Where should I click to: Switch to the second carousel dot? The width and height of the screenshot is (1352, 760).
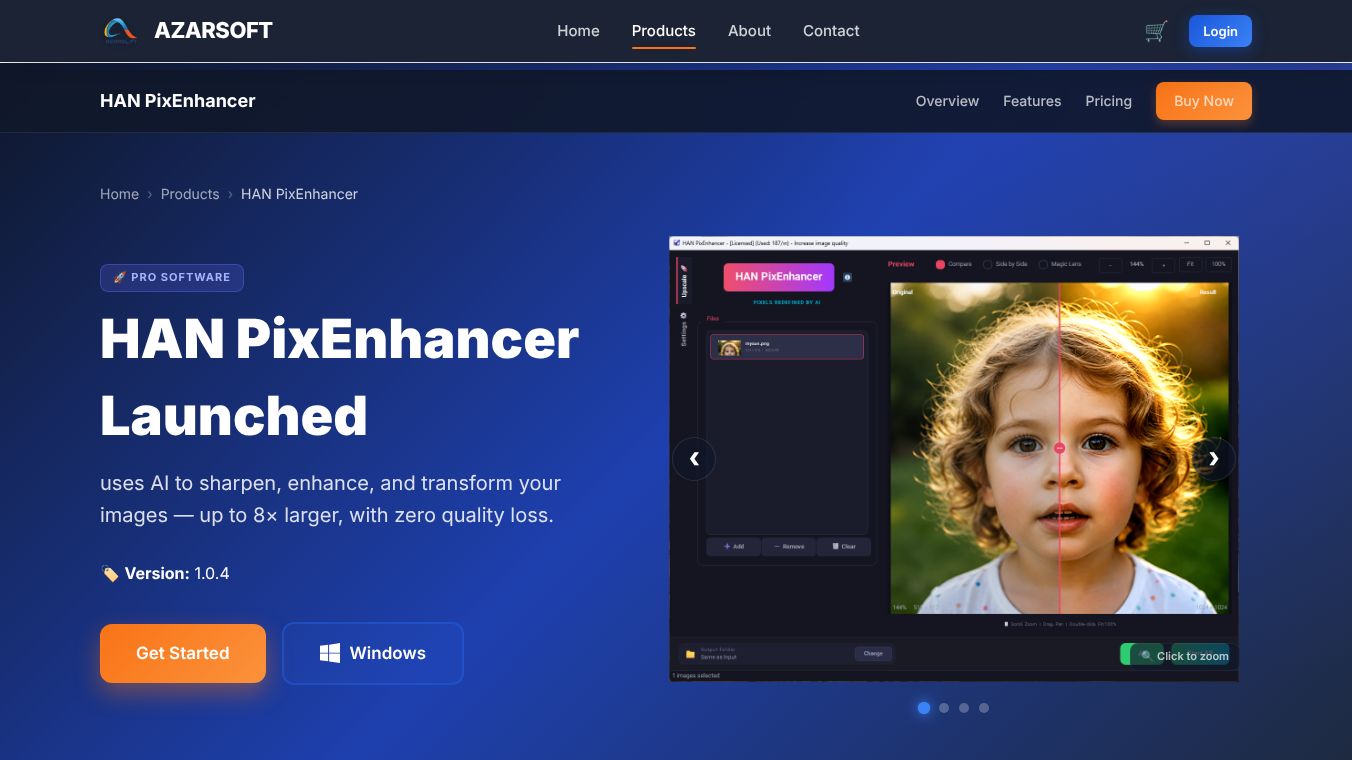pos(944,708)
